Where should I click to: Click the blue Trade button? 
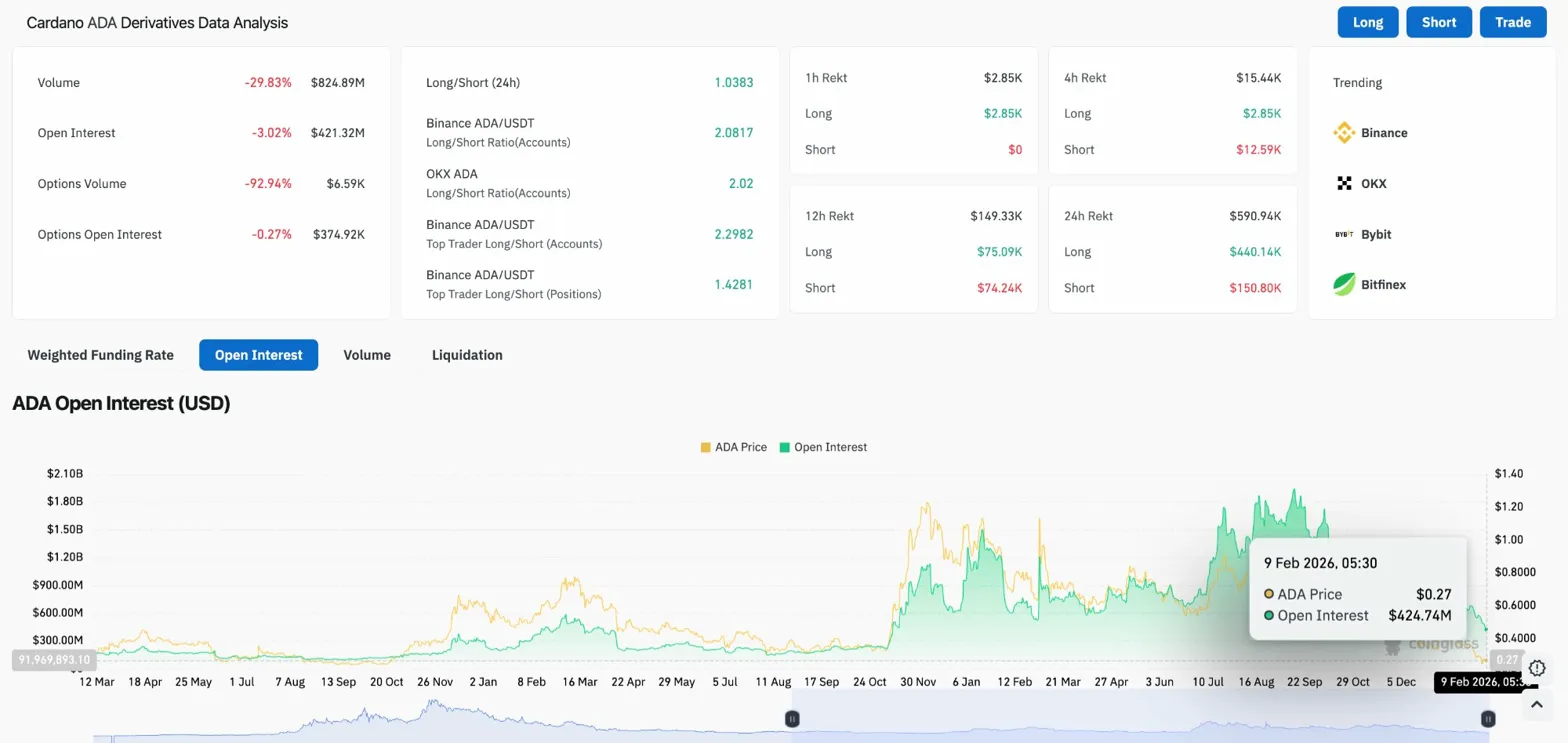(x=1513, y=22)
